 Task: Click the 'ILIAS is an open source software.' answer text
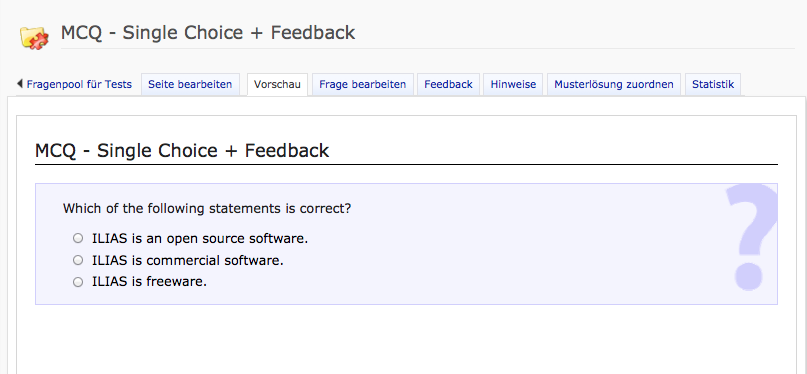[200, 239]
